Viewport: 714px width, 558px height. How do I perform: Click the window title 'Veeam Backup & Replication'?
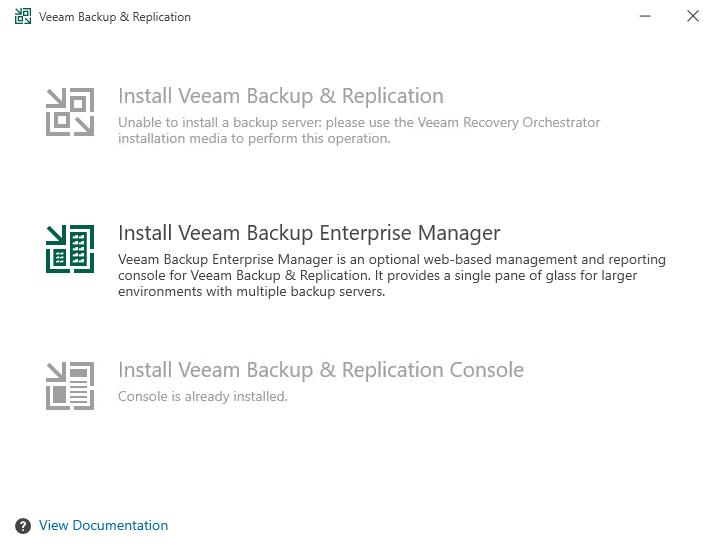(x=115, y=17)
